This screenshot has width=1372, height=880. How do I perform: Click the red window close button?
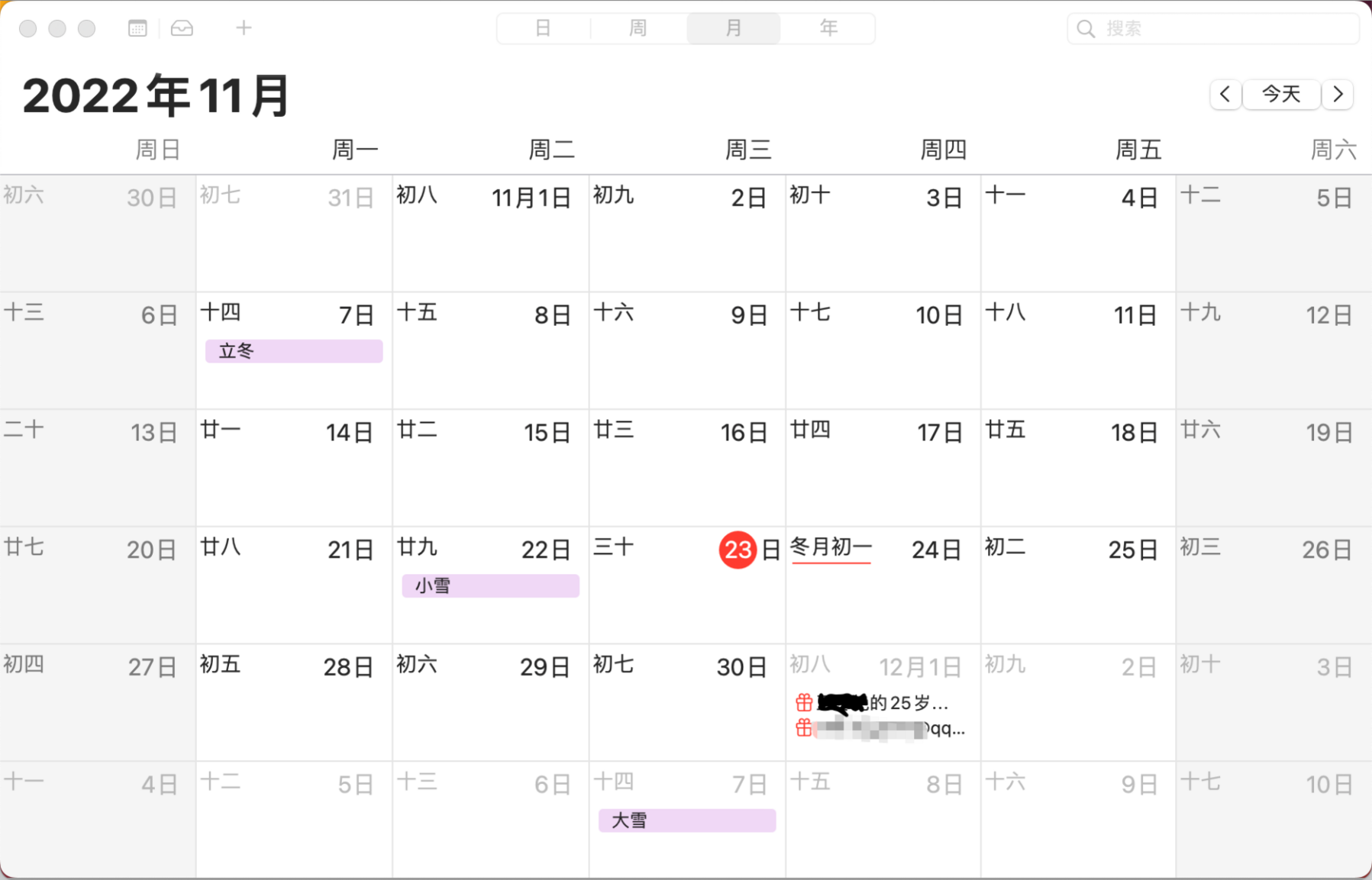point(28,29)
